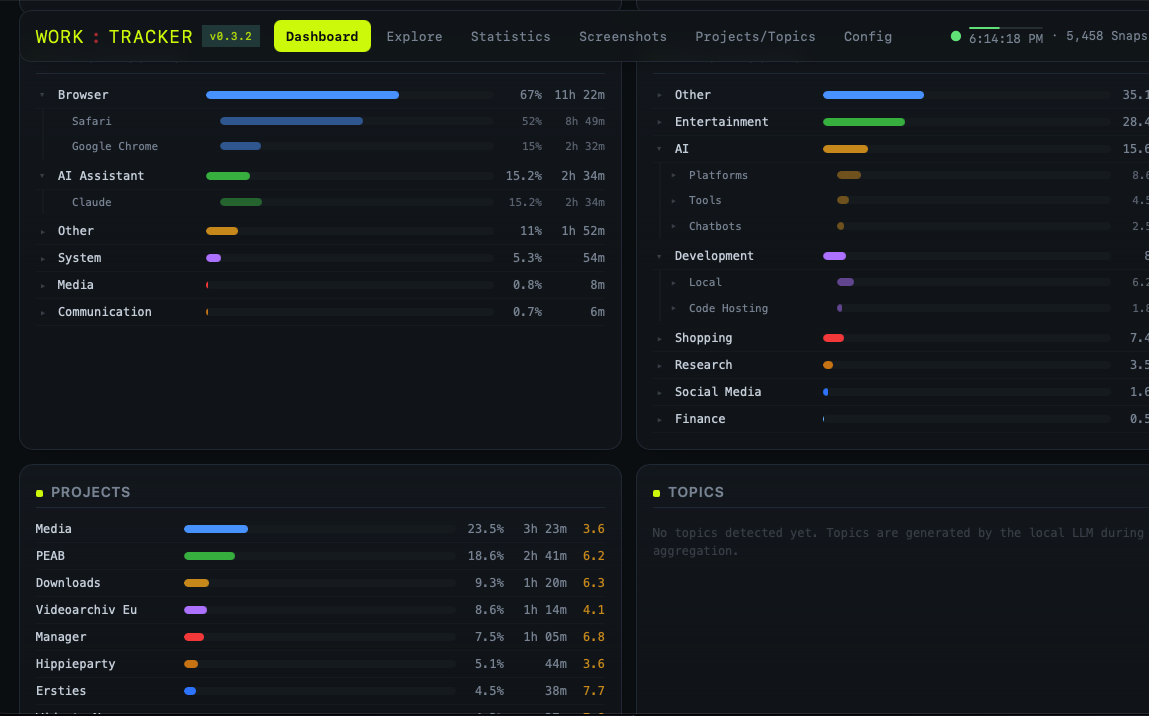Switch to the Explore tab

pyautogui.click(x=414, y=37)
